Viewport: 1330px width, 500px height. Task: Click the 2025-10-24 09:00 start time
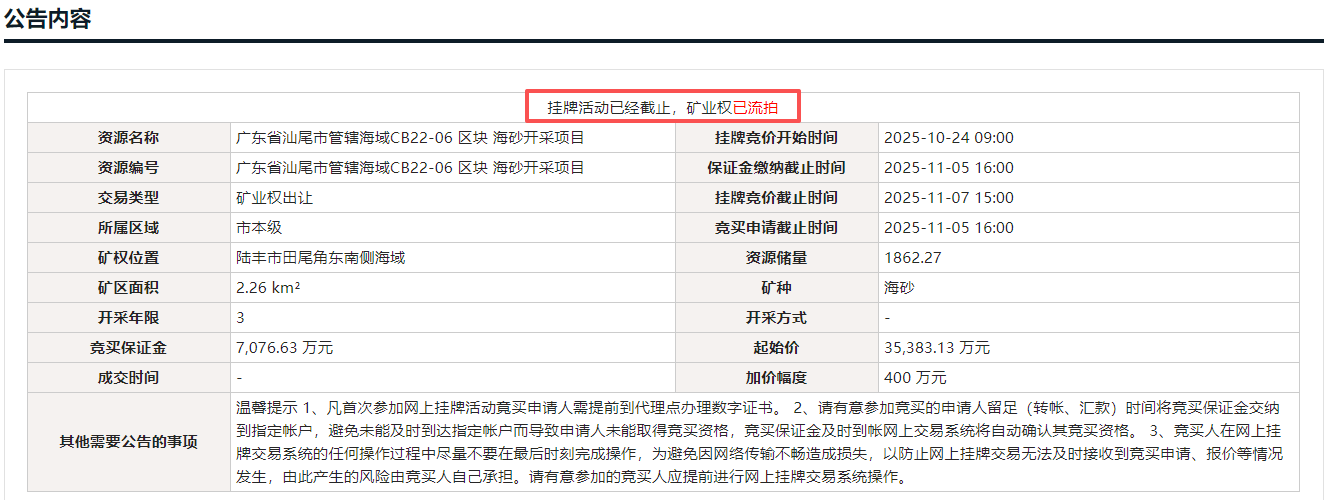click(x=948, y=138)
